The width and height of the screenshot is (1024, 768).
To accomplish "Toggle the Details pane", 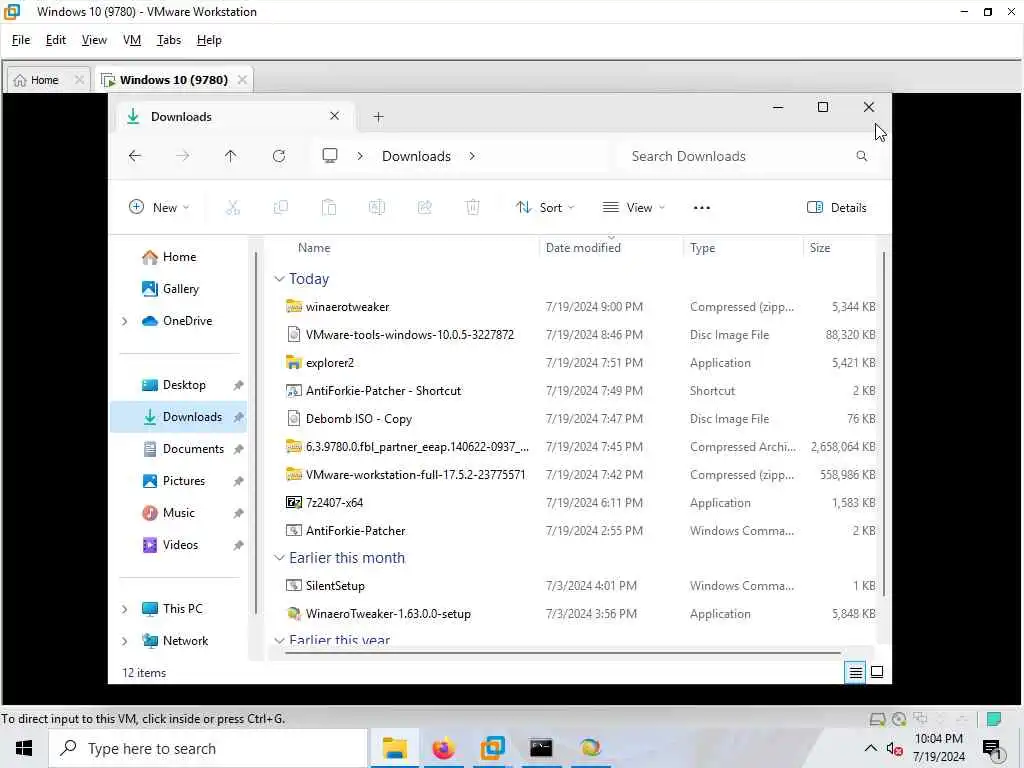I will point(837,208).
